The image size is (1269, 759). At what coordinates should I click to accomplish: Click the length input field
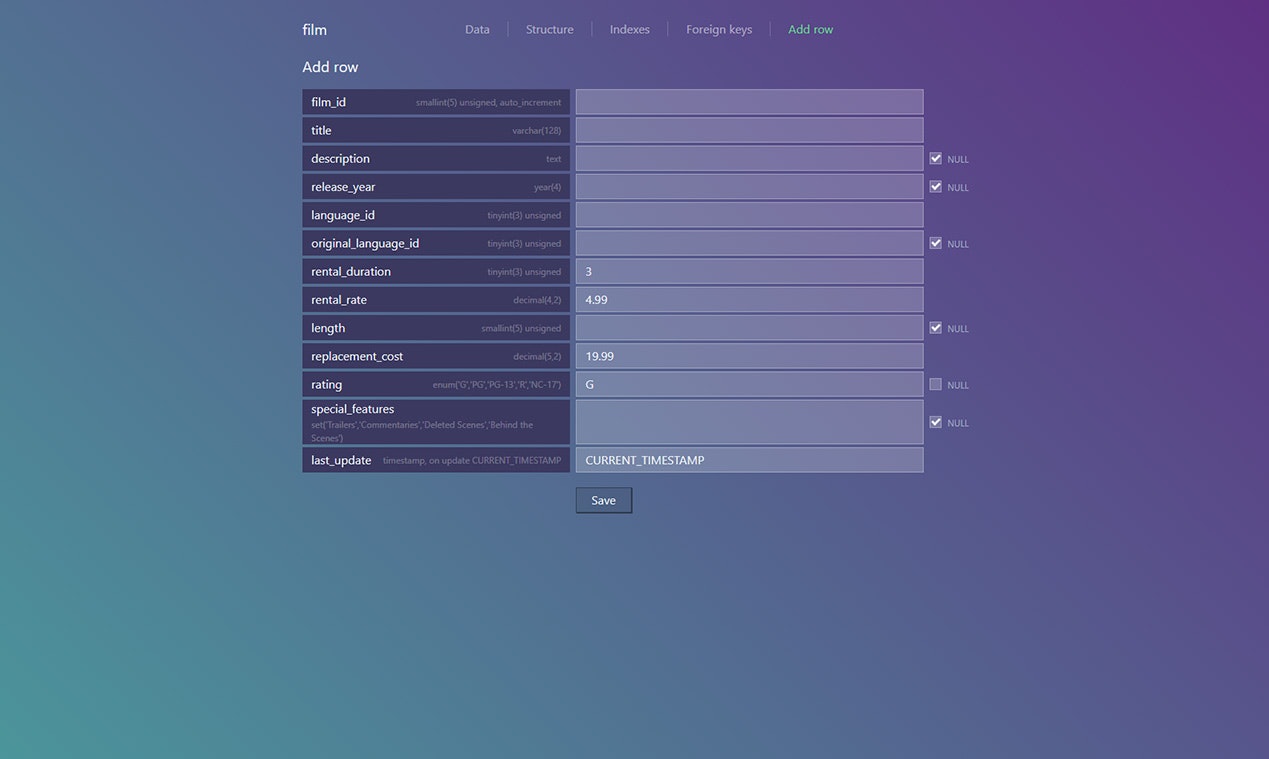pos(749,328)
